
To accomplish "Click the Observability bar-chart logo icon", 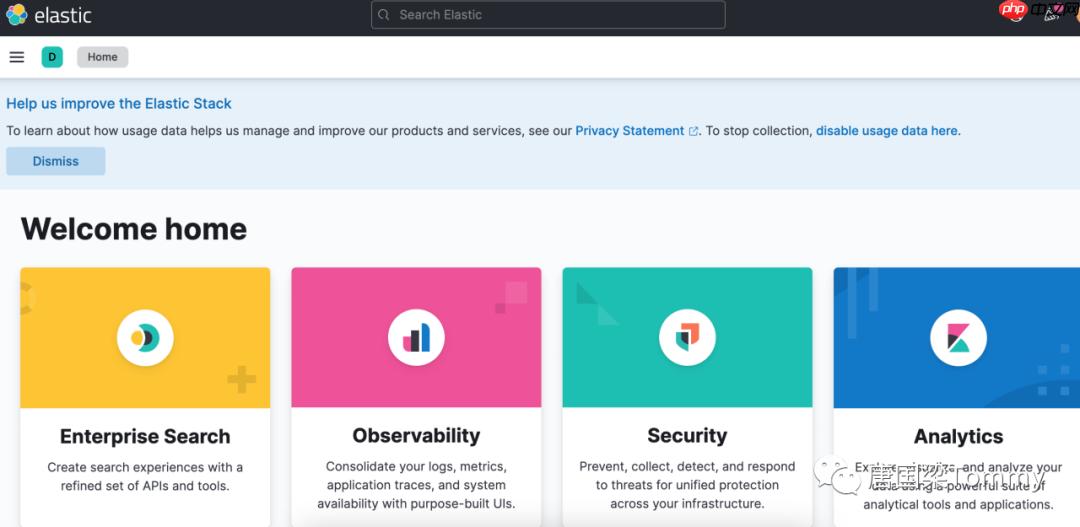I will 416,338.
